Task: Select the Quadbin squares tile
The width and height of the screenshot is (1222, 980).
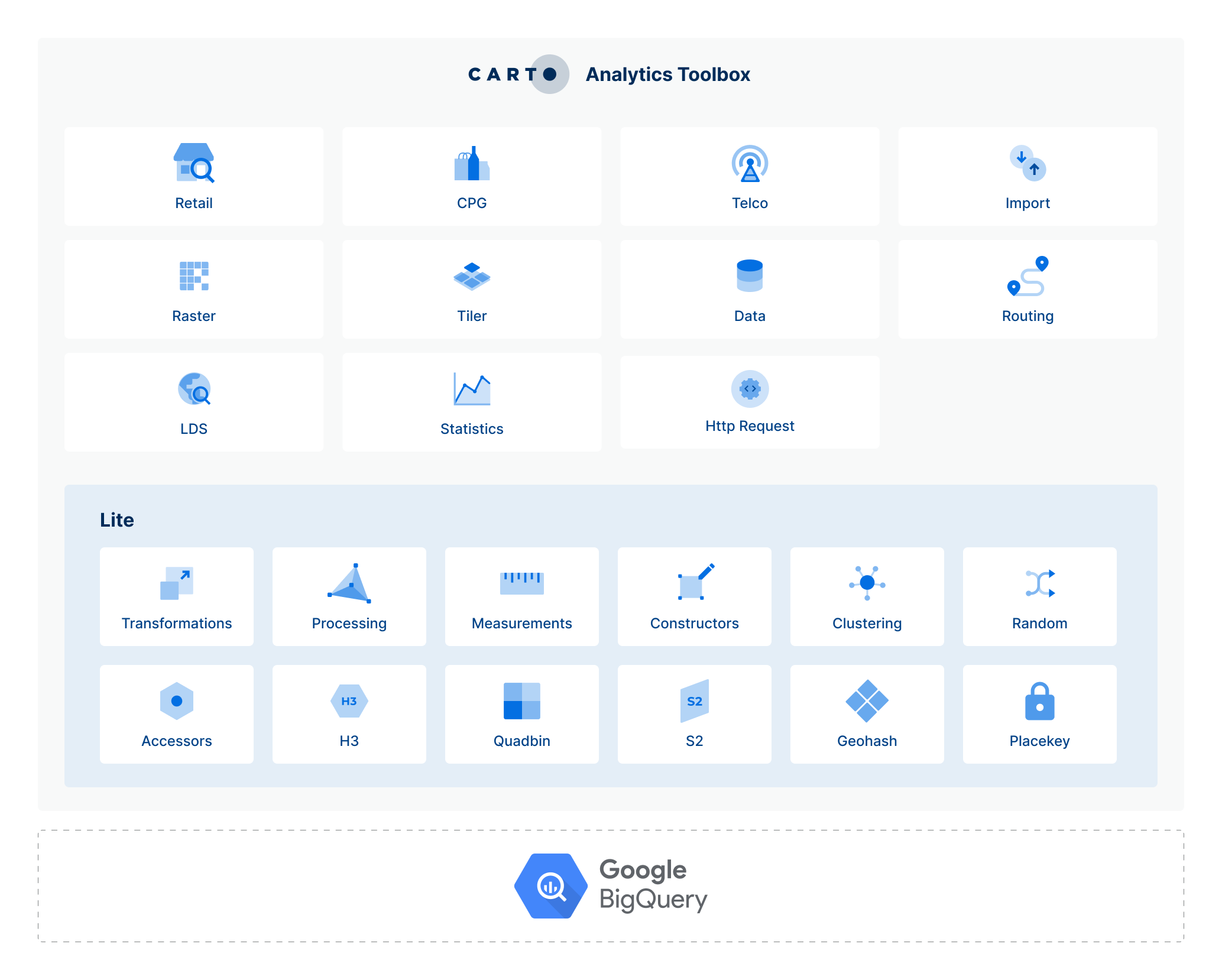Action: point(521,714)
